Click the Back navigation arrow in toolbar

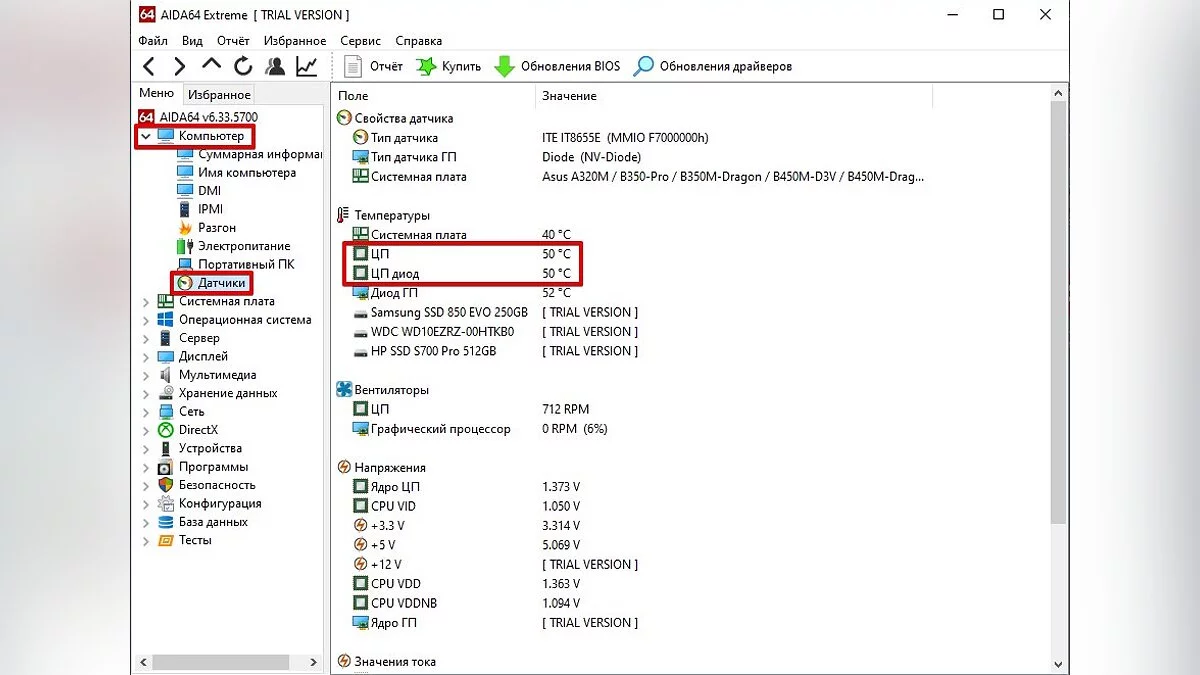click(149, 67)
